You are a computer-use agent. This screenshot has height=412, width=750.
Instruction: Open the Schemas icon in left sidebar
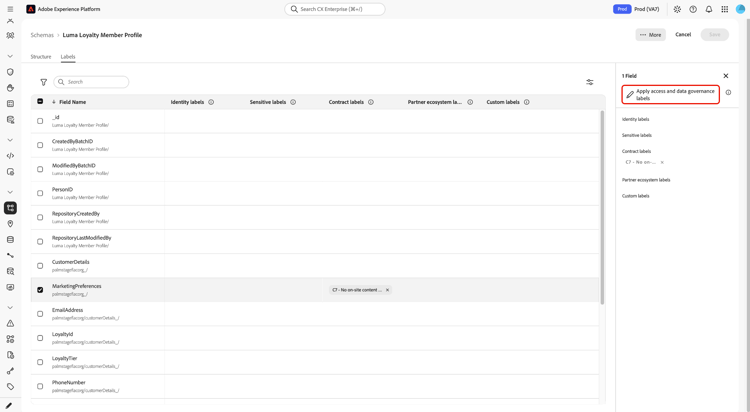10,208
